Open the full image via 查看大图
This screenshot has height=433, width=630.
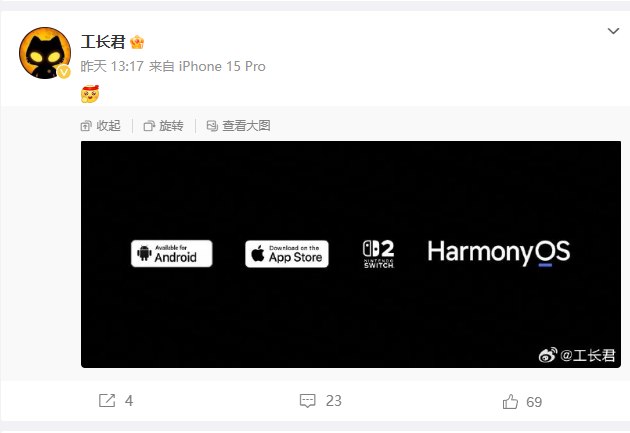238,126
